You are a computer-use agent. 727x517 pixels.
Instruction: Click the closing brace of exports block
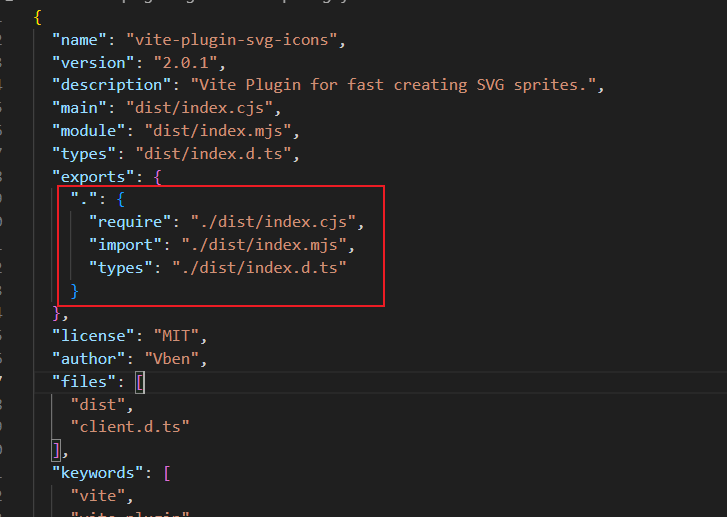point(56,313)
